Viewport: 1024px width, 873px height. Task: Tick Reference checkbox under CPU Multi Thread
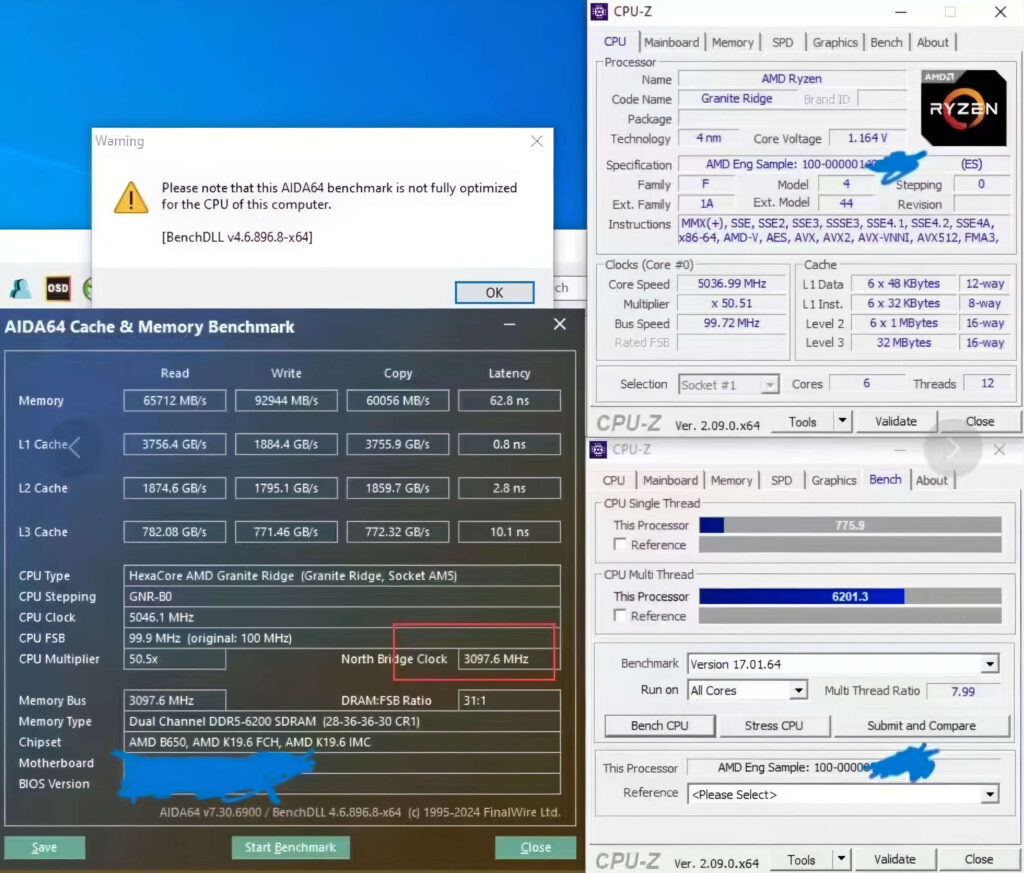(x=620, y=615)
